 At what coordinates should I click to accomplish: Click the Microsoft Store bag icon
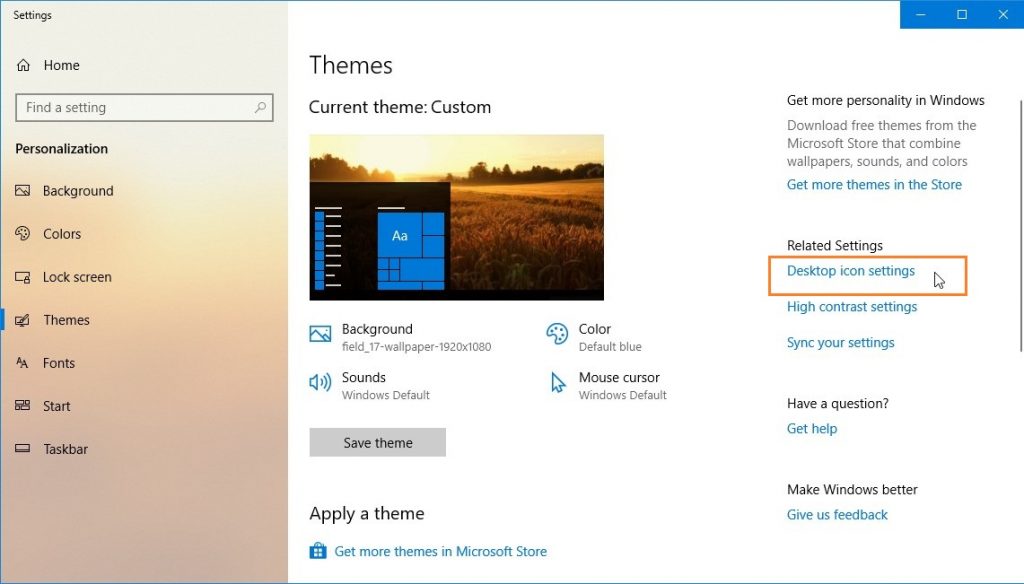318,551
